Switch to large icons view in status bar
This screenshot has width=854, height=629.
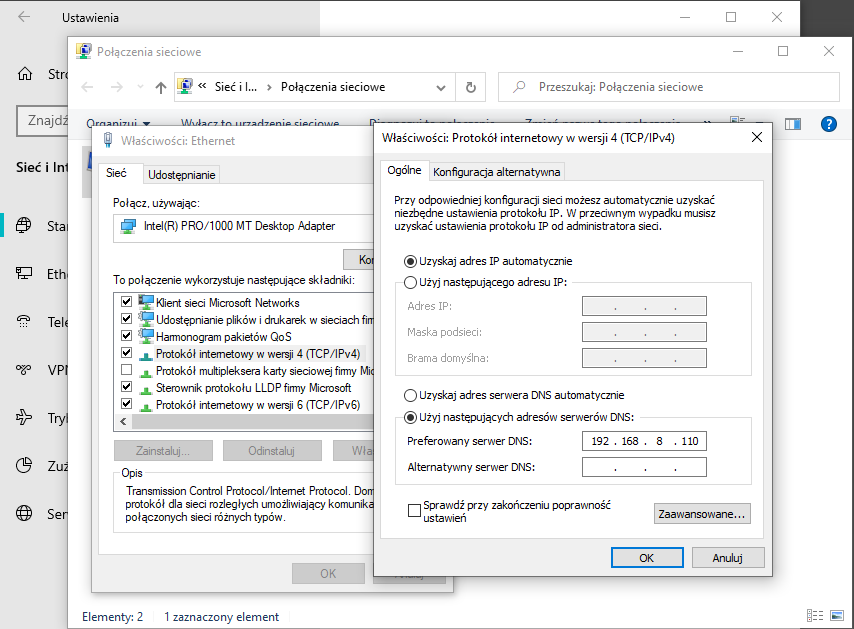[837, 615]
